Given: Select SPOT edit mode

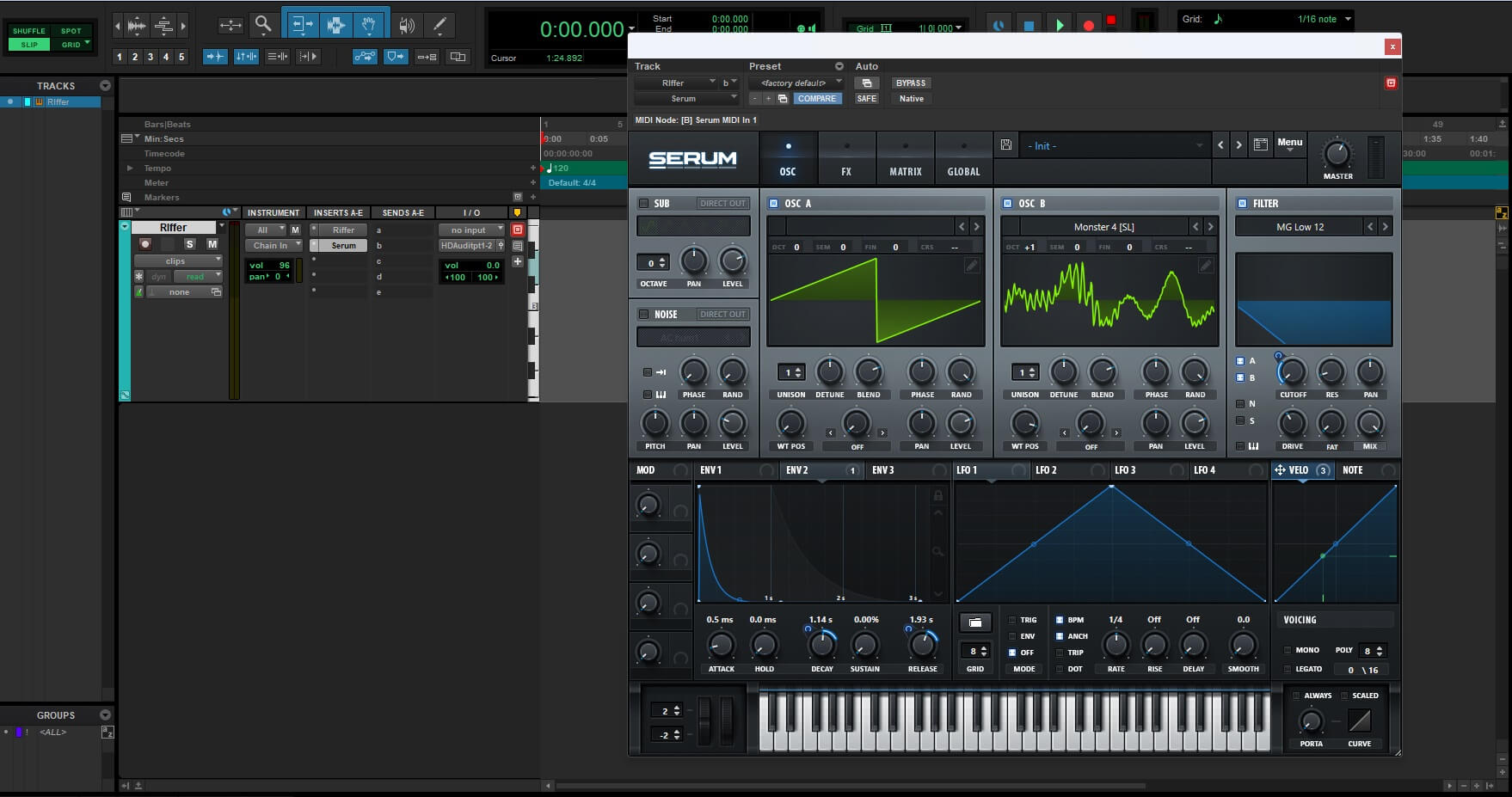Looking at the screenshot, I should pyautogui.click(x=71, y=31).
